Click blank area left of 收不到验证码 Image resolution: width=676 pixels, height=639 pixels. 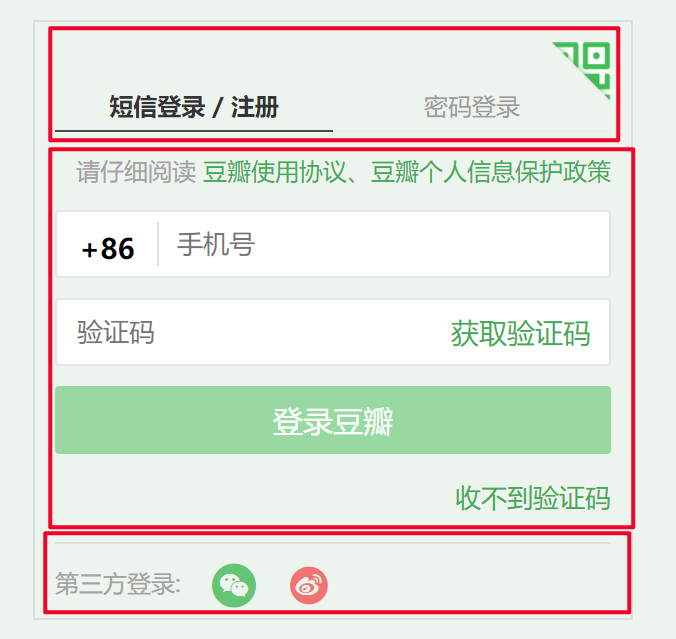tap(254, 498)
